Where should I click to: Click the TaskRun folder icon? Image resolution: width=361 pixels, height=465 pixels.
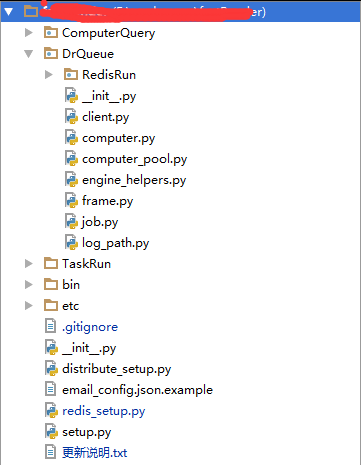[51, 264]
